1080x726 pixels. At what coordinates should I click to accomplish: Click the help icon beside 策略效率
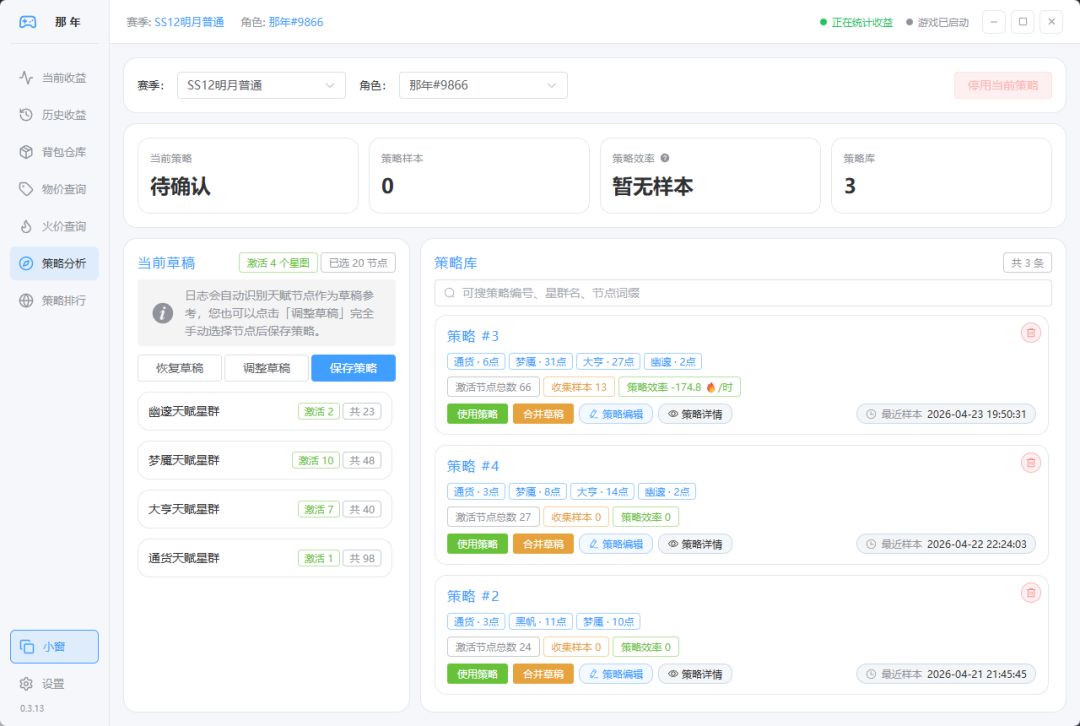point(665,158)
